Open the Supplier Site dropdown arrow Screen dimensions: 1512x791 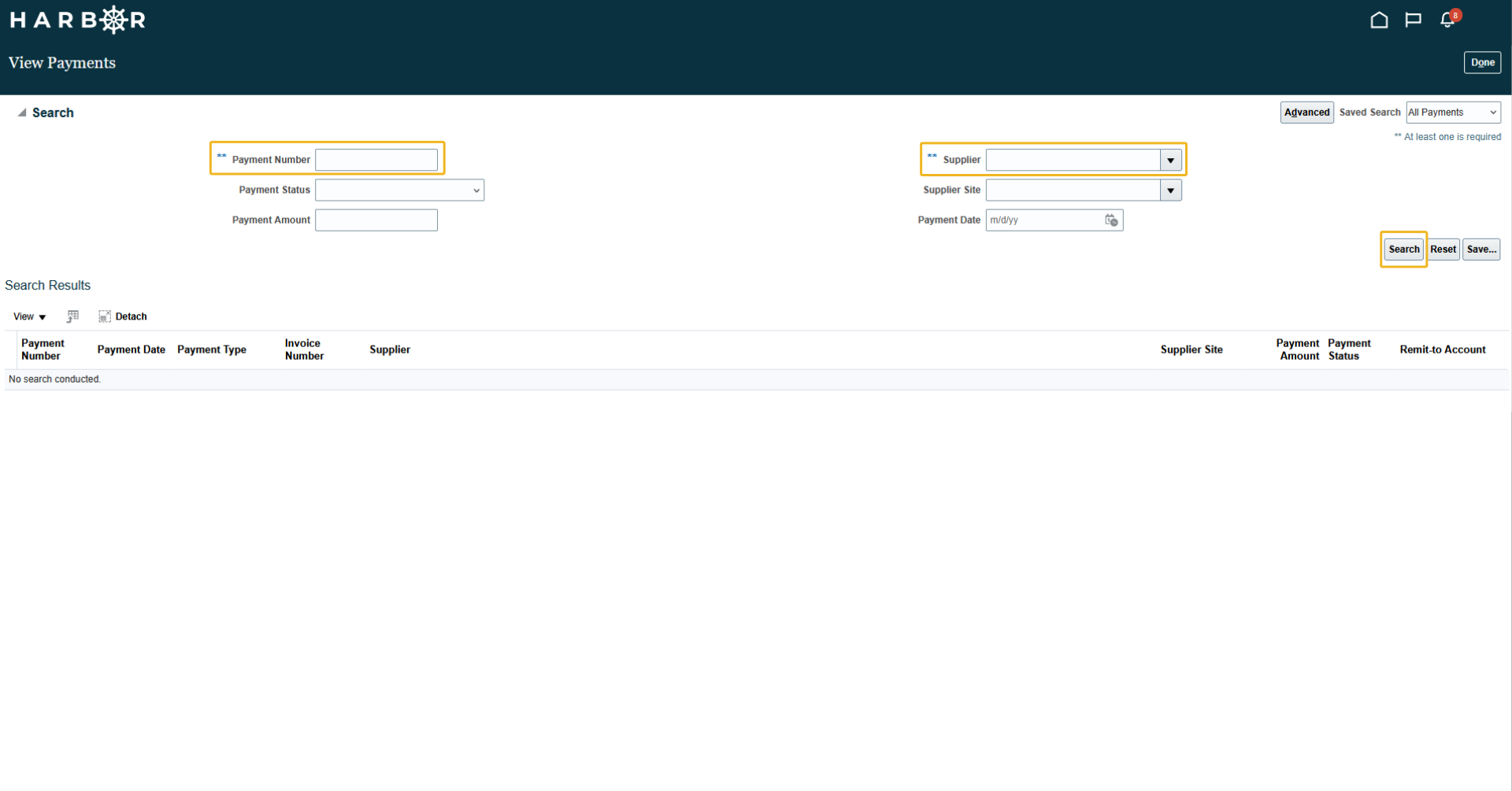click(1171, 190)
